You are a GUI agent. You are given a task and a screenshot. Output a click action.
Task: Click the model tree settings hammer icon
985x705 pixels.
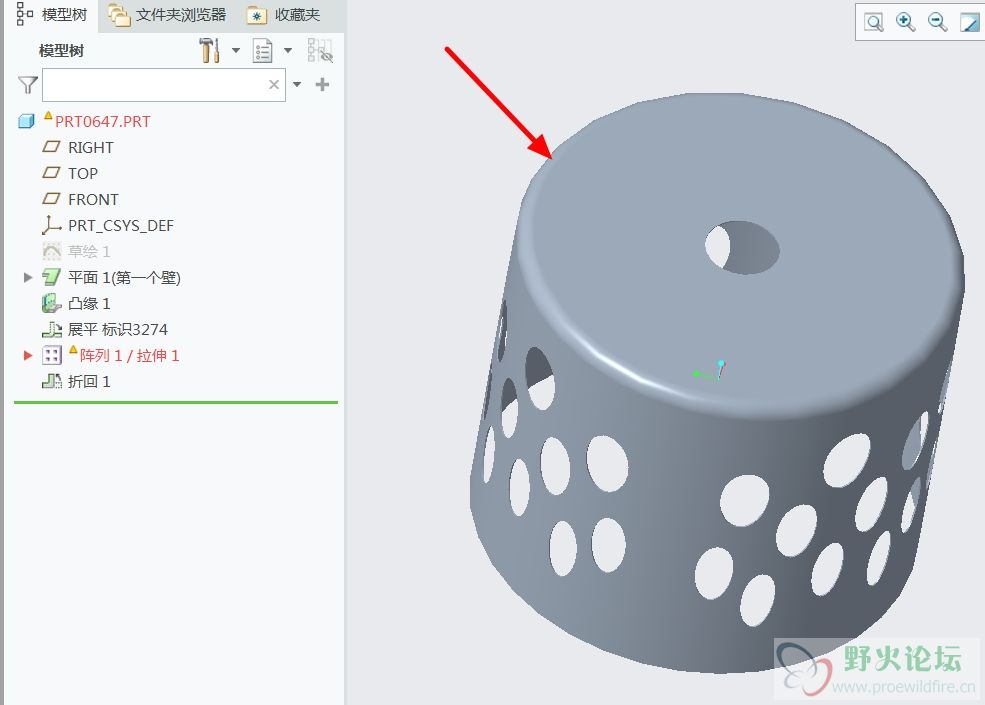click(x=209, y=50)
